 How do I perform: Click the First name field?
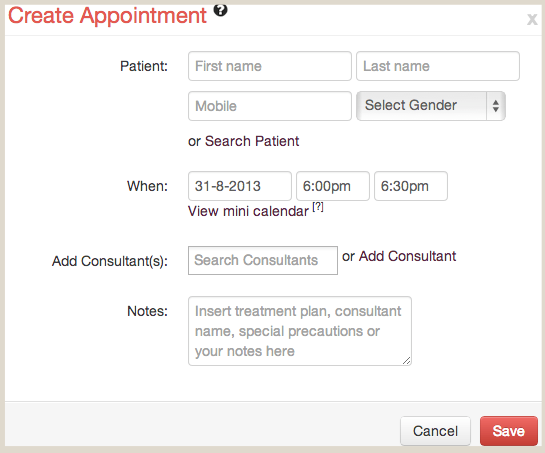270,66
